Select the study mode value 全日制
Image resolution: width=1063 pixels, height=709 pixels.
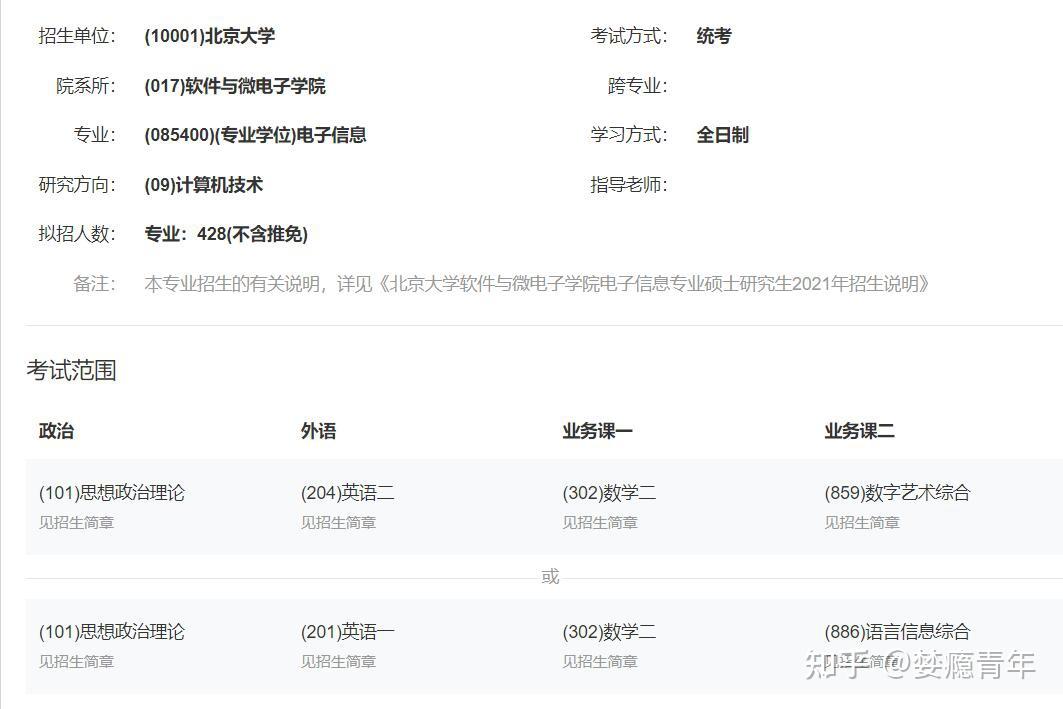coord(723,135)
